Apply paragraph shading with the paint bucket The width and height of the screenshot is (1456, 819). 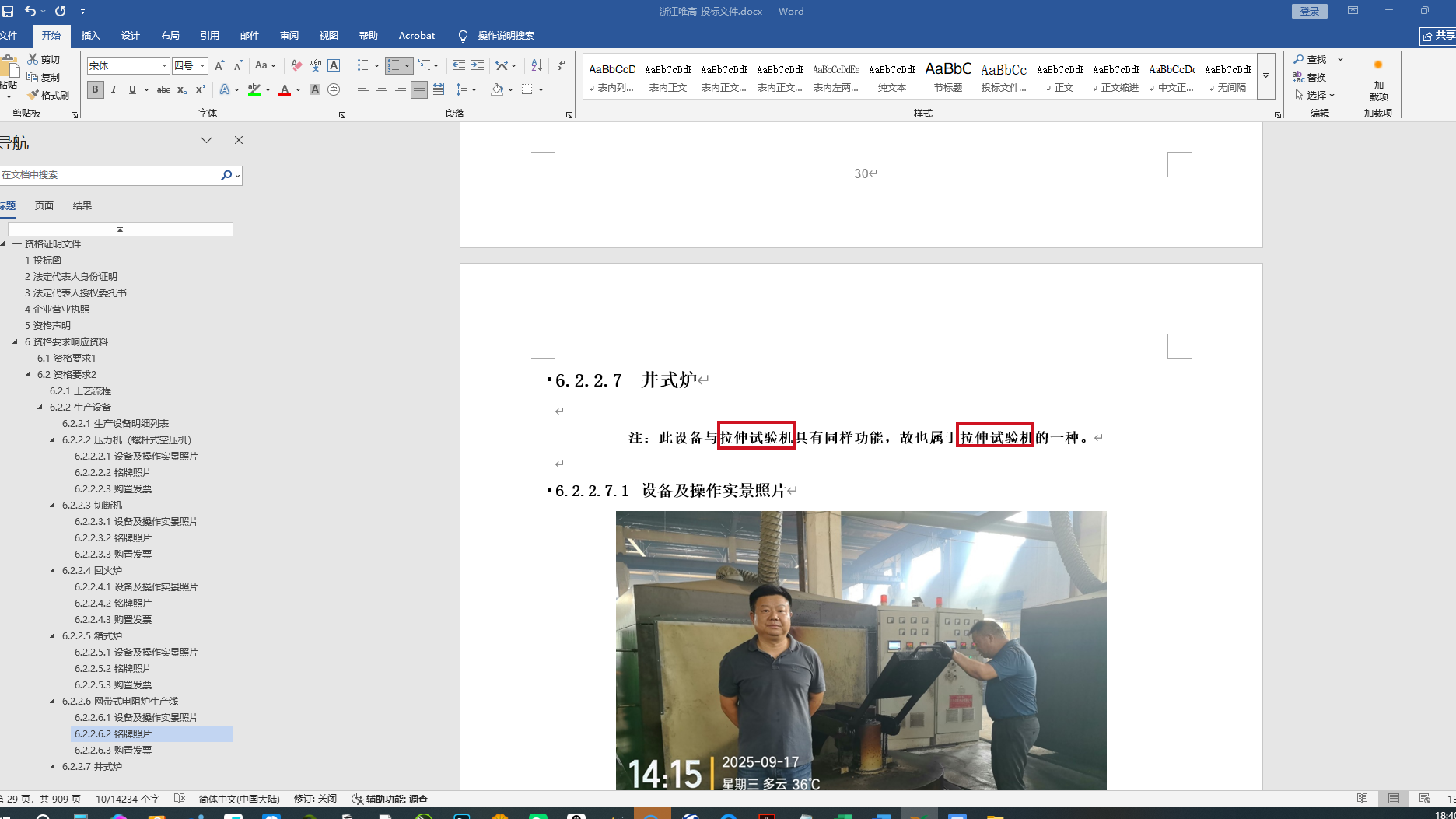tap(497, 89)
